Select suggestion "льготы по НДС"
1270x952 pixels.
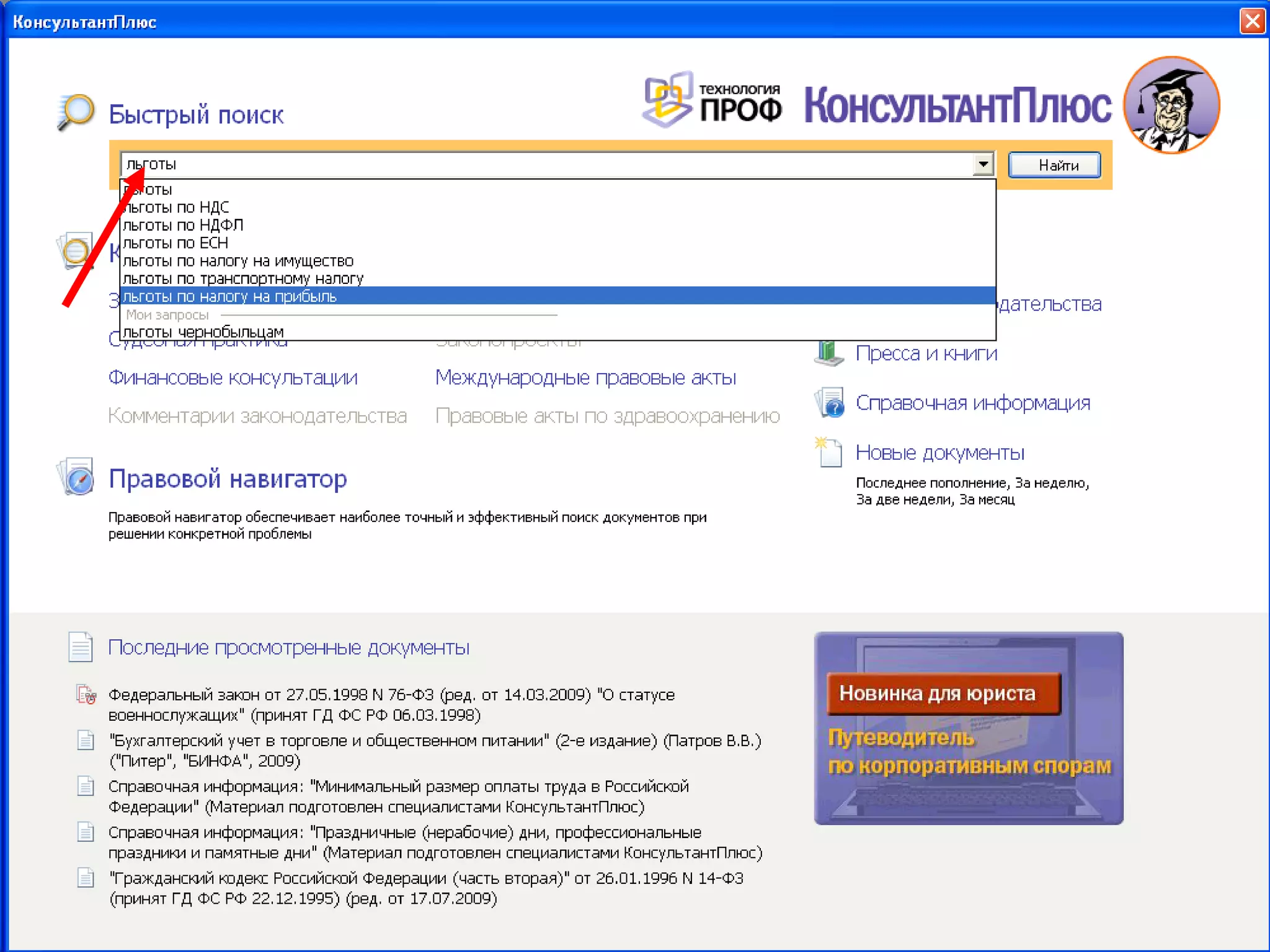176,207
